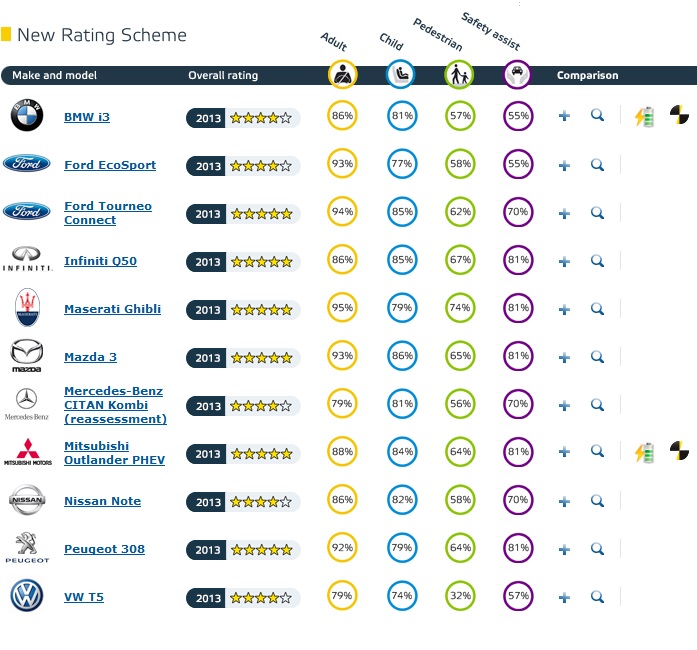Click Nissan Note 2013 star rating badge
This screenshot has width=697, height=650.
(243, 502)
